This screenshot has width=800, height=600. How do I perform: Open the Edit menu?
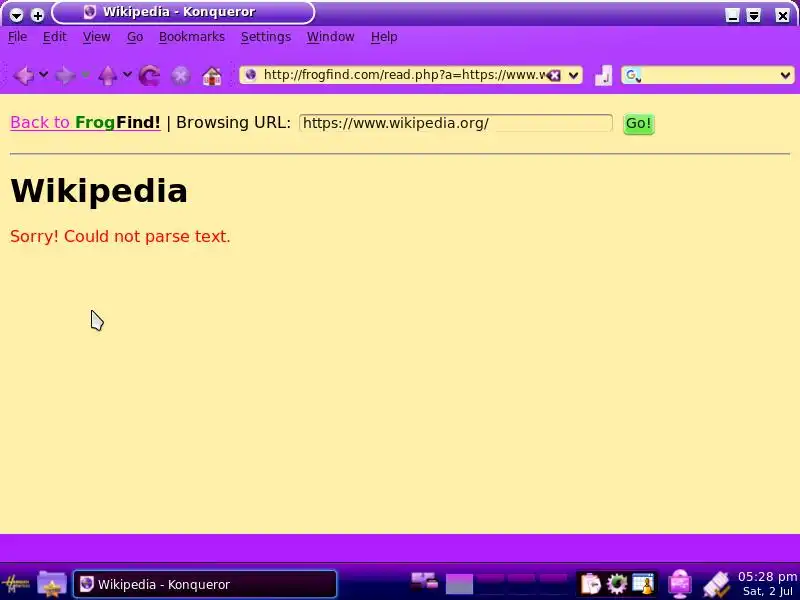tap(55, 37)
